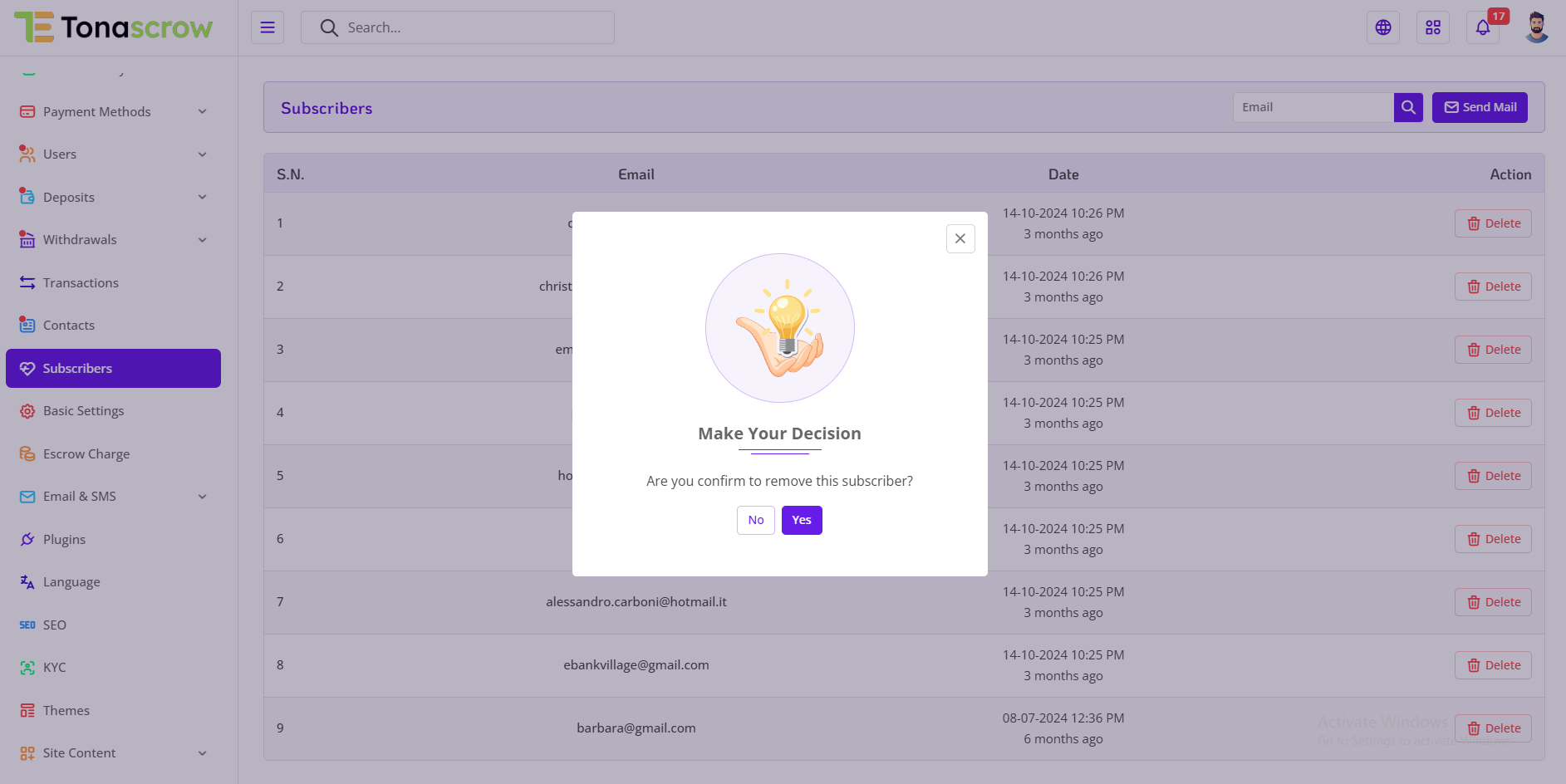Expand the Payment Methods menu
1566x784 pixels.
point(113,111)
